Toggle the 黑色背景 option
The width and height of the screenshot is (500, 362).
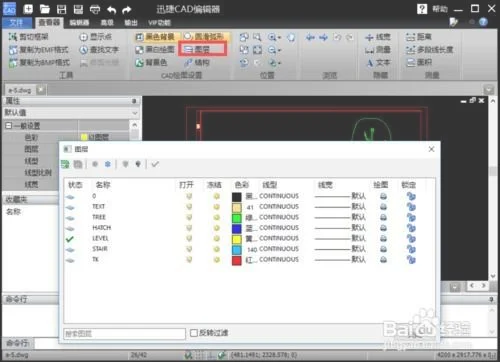[155, 37]
